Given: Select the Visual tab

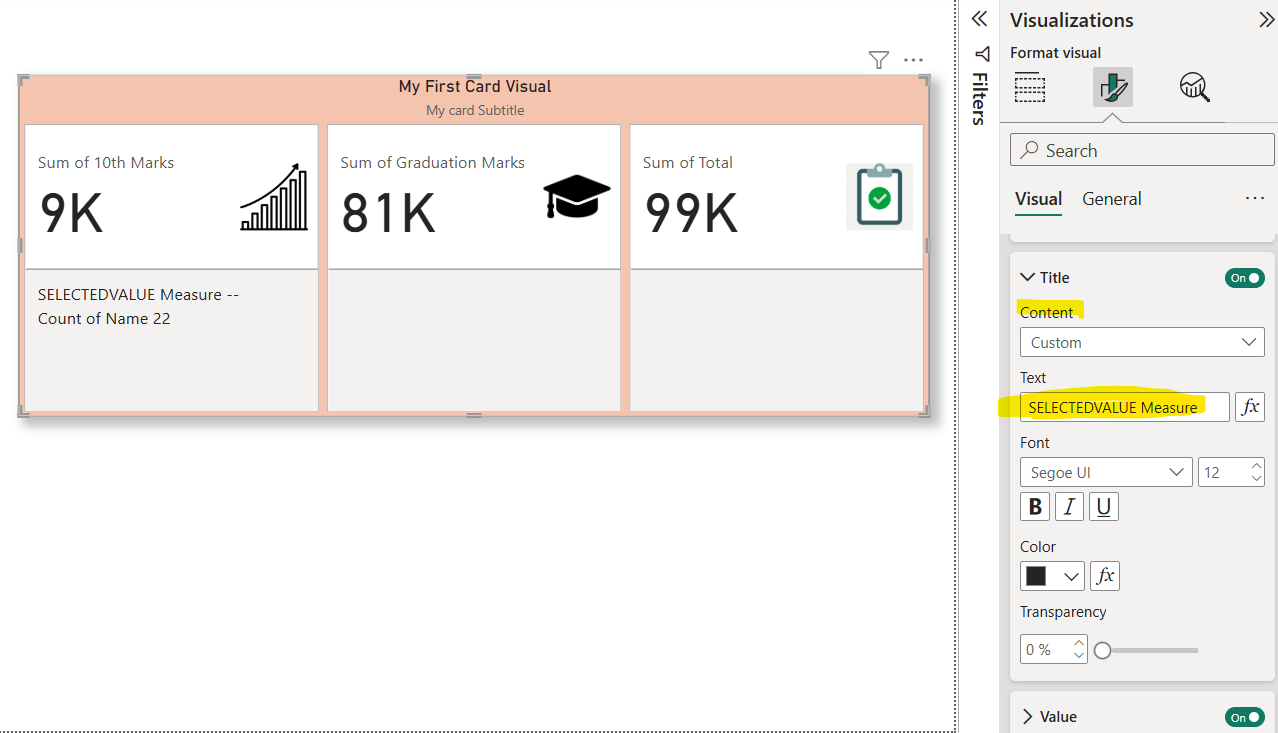Looking at the screenshot, I should (x=1038, y=199).
